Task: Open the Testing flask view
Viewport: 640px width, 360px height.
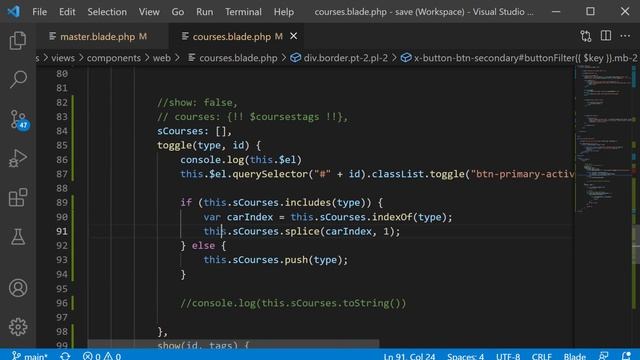Action: pyautogui.click(x=18, y=237)
